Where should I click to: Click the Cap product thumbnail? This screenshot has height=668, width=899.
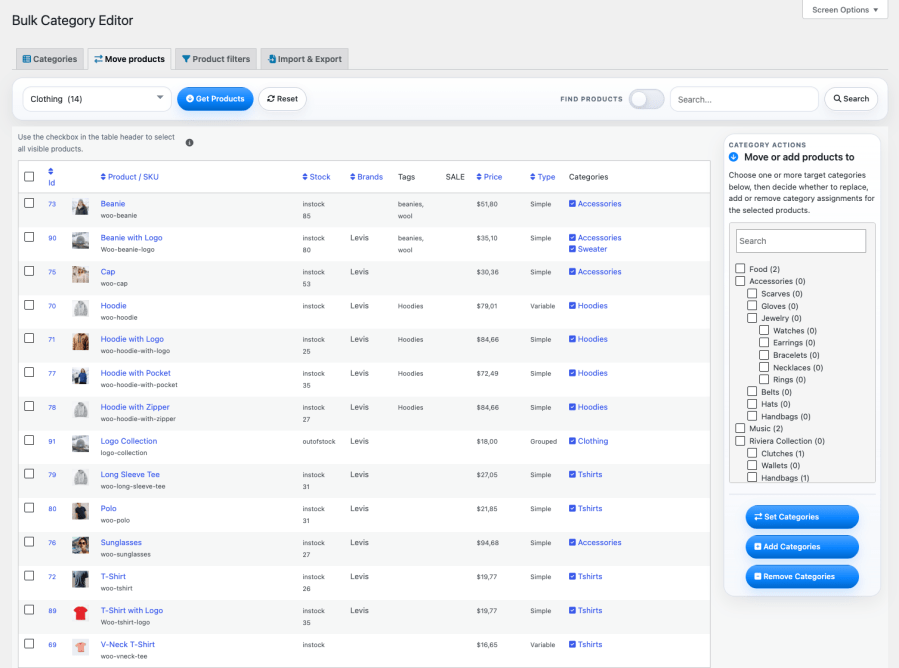click(x=80, y=274)
